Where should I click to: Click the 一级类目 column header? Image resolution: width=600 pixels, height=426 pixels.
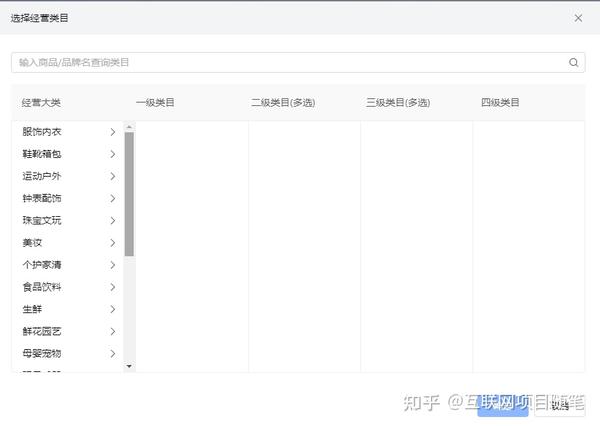[155, 103]
